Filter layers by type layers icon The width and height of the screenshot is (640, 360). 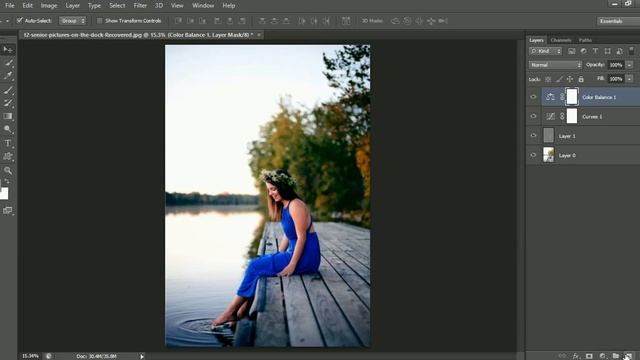595,51
